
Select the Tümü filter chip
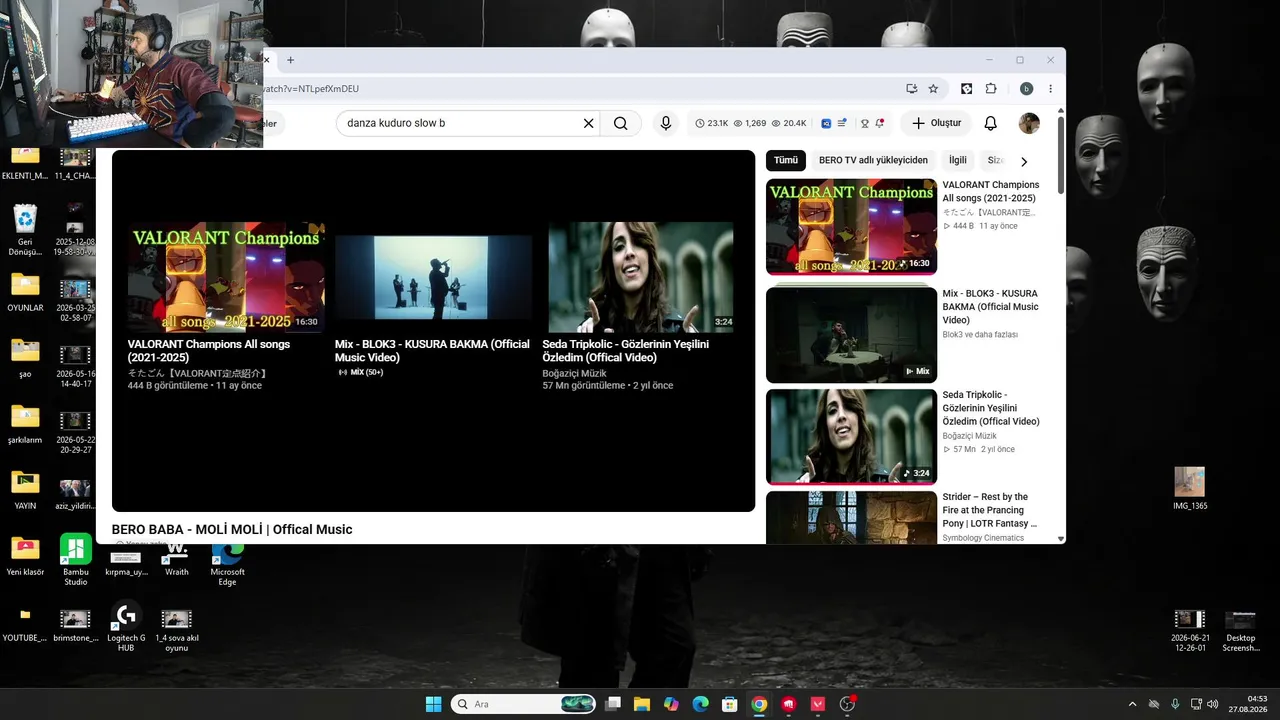[x=786, y=160]
